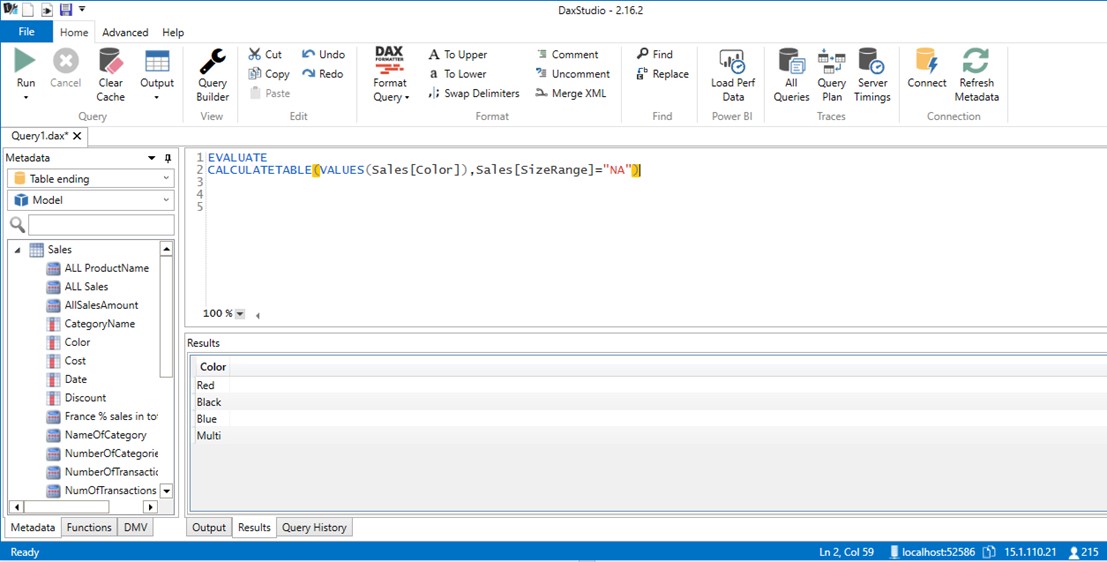Screen dimensions: 1107x562
Task: Convert selection To Upper case
Action: coord(457,54)
